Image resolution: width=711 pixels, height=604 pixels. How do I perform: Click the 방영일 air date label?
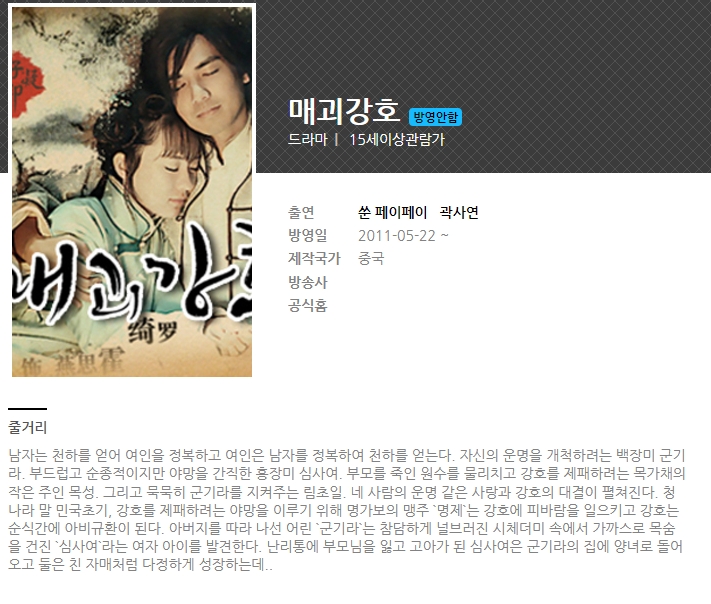pyautogui.click(x=307, y=235)
